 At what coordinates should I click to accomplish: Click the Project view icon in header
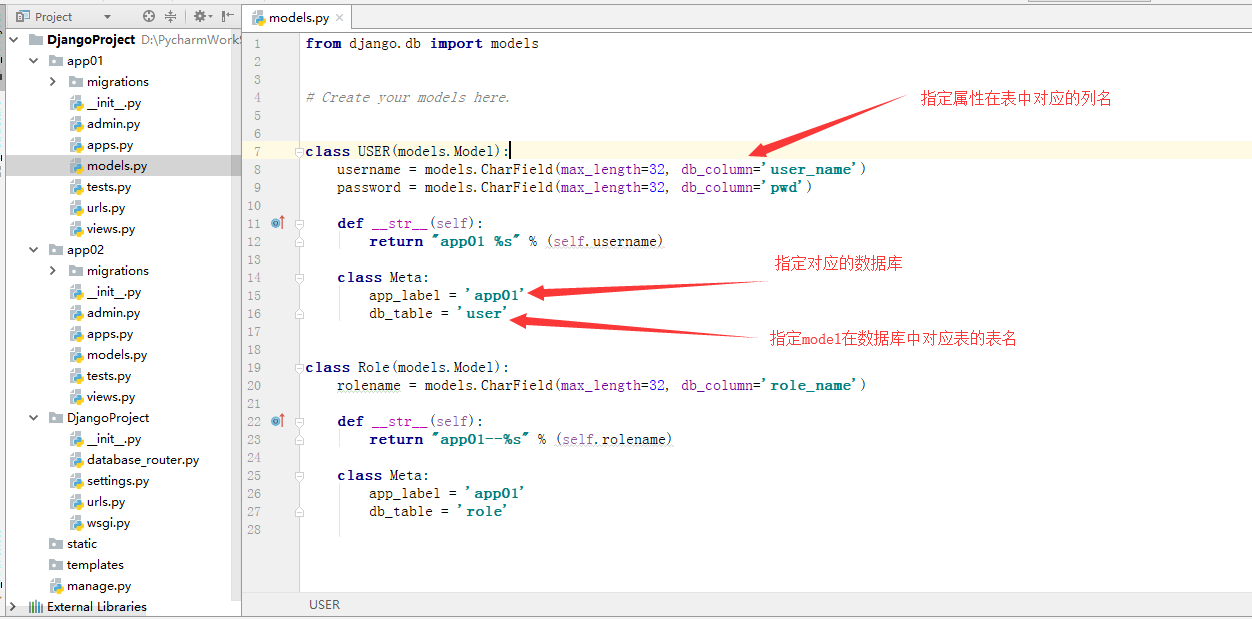click(x=22, y=16)
